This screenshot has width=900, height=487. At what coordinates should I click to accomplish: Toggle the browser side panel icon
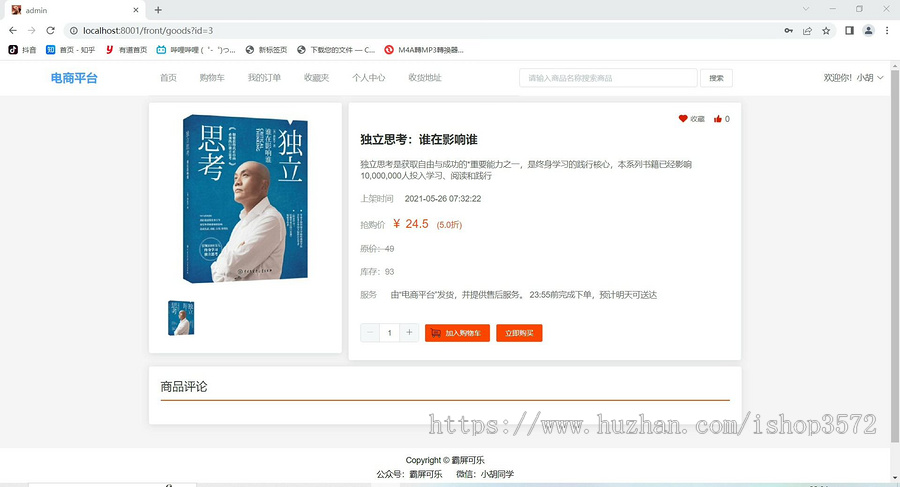pos(849,30)
